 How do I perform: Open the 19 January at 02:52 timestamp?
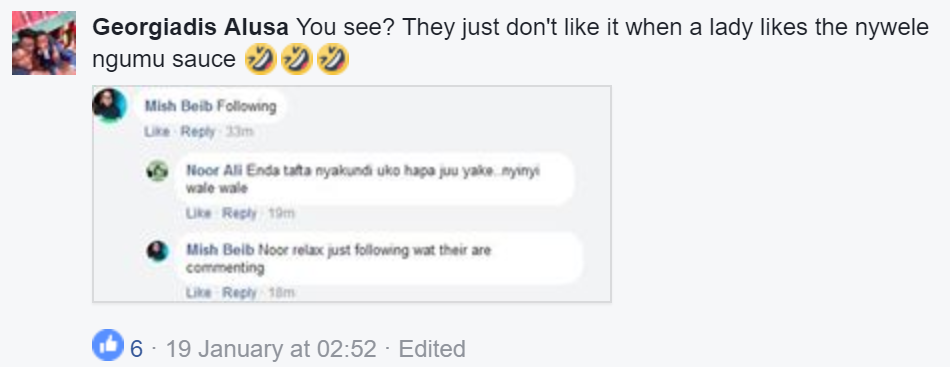pos(271,349)
